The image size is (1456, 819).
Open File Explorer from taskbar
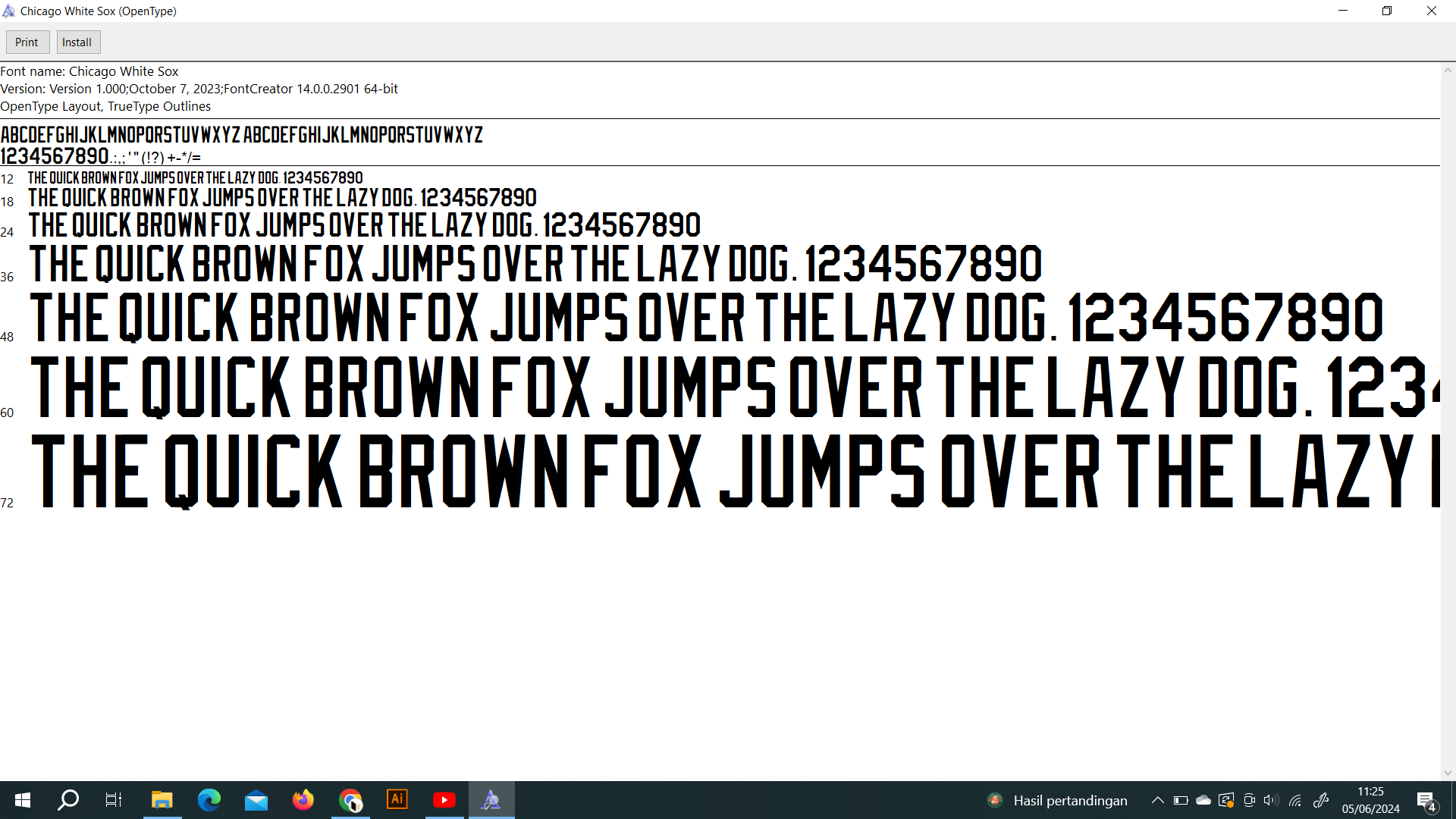pyautogui.click(x=162, y=800)
